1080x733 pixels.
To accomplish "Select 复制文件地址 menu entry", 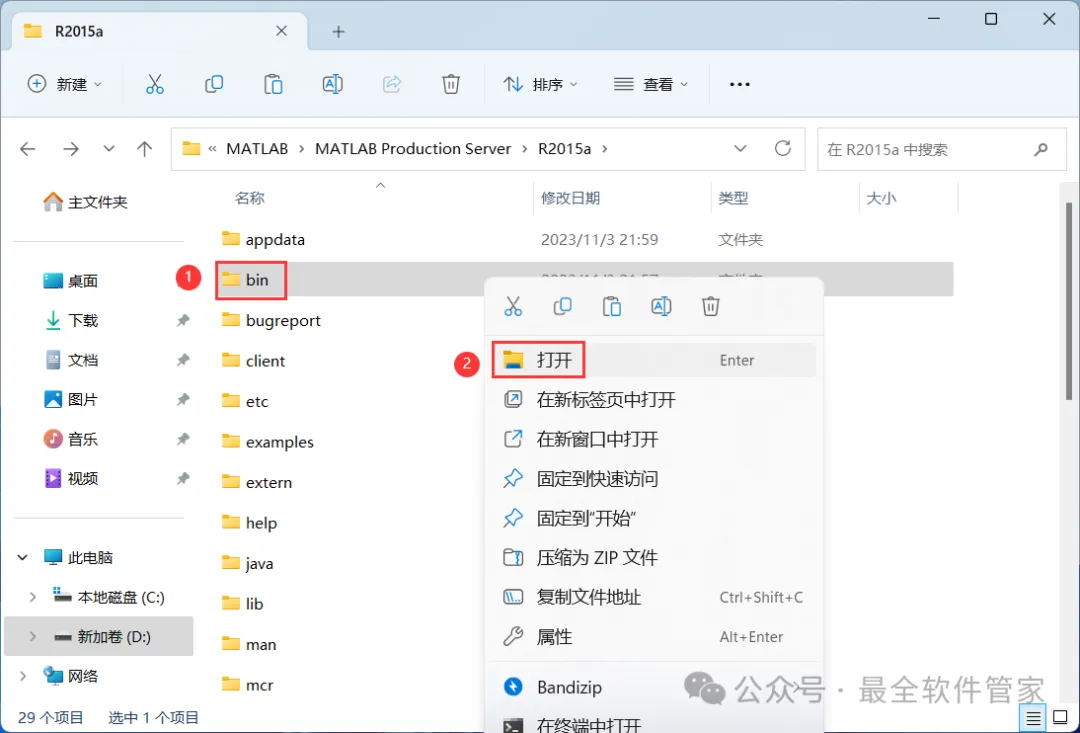I will (x=654, y=597).
